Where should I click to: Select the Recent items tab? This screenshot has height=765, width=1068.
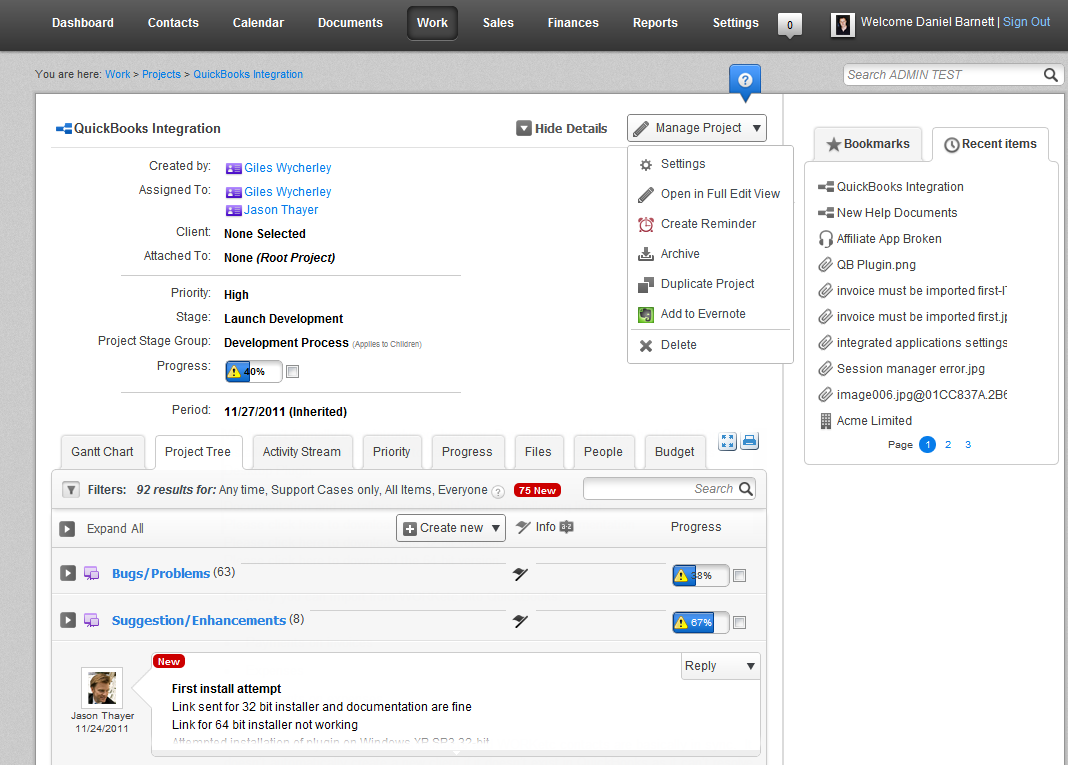tap(990, 144)
